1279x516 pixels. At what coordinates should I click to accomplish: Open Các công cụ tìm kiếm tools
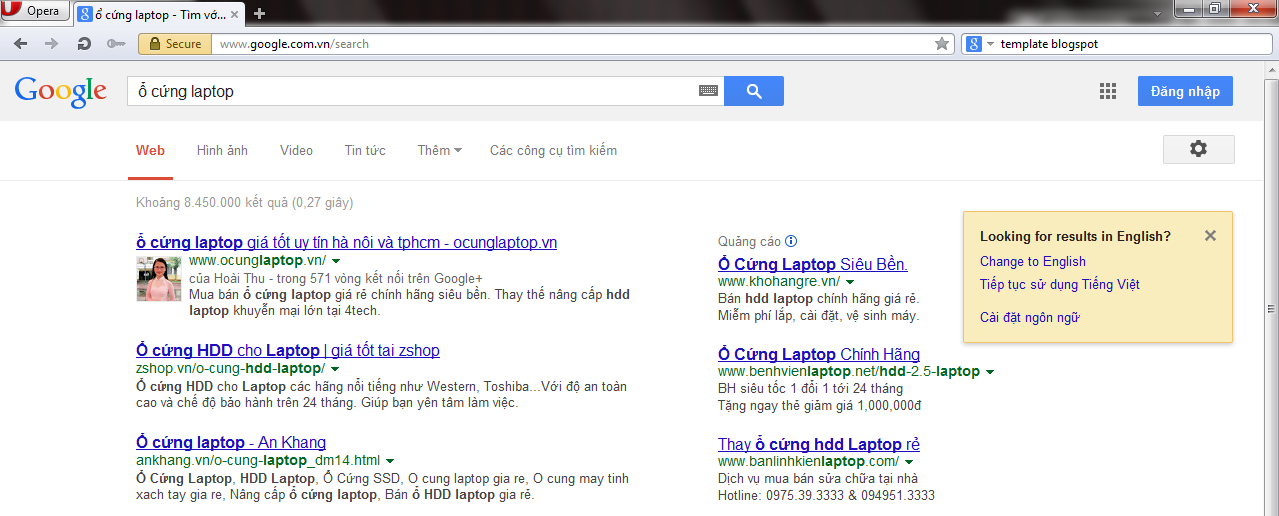[553, 150]
